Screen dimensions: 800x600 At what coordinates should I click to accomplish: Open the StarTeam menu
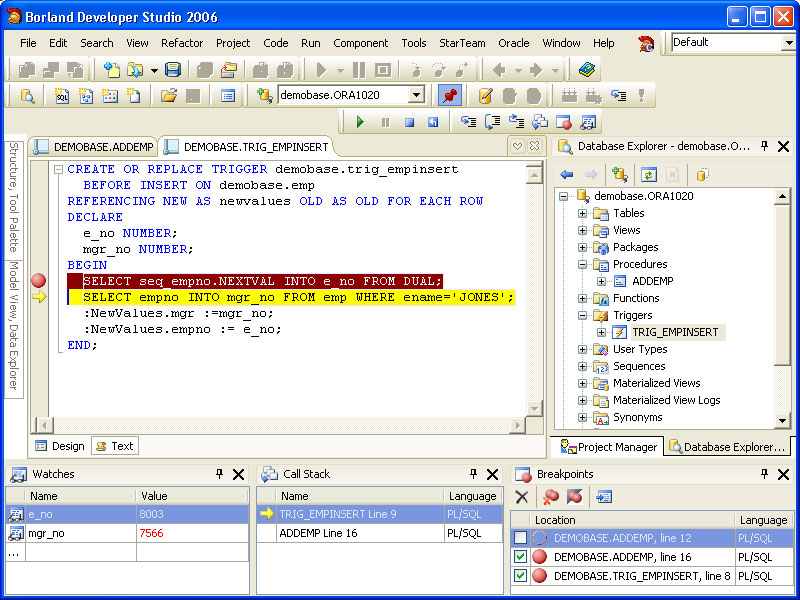pyautogui.click(x=462, y=43)
